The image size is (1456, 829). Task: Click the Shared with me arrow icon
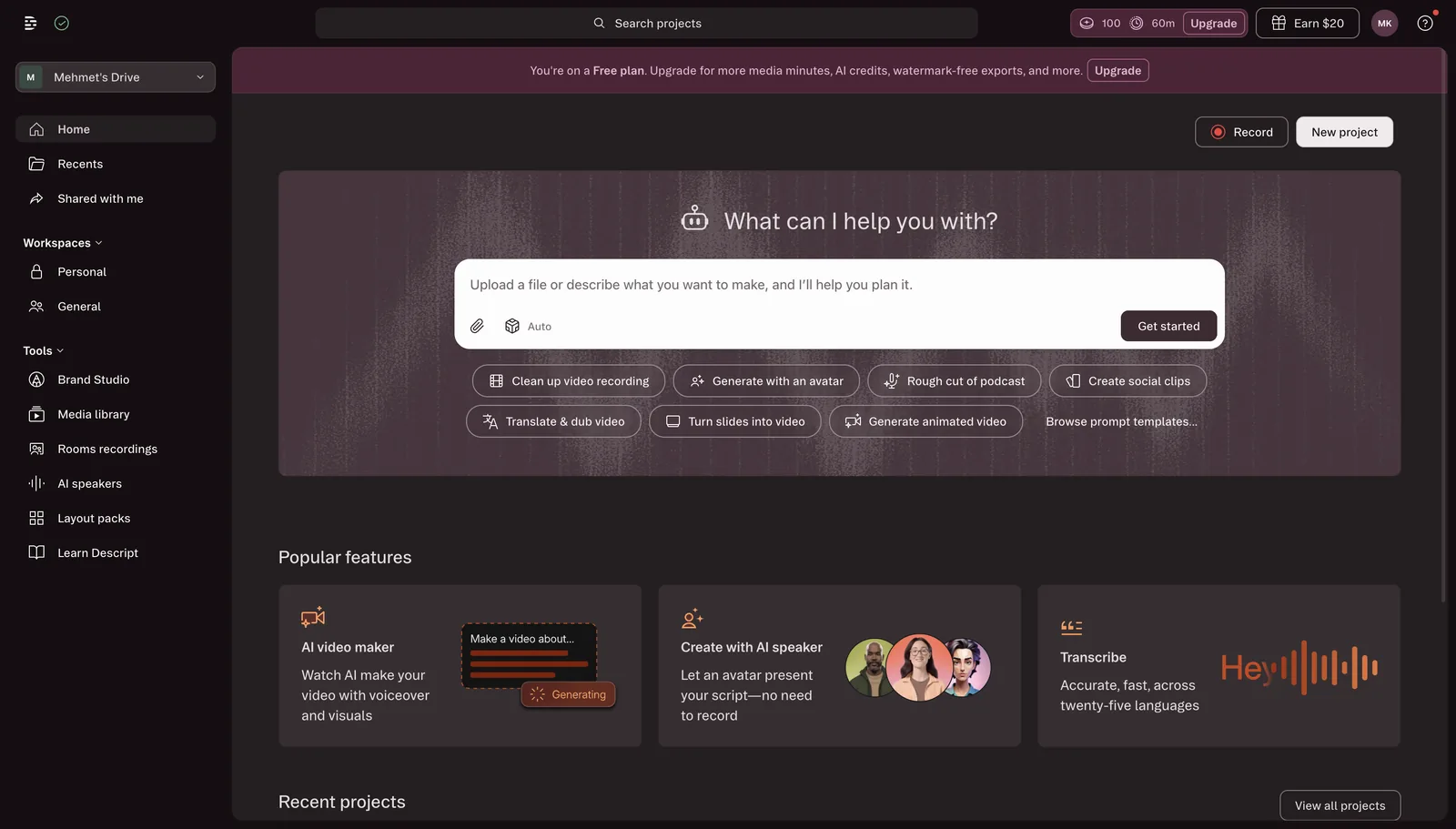pyautogui.click(x=36, y=198)
